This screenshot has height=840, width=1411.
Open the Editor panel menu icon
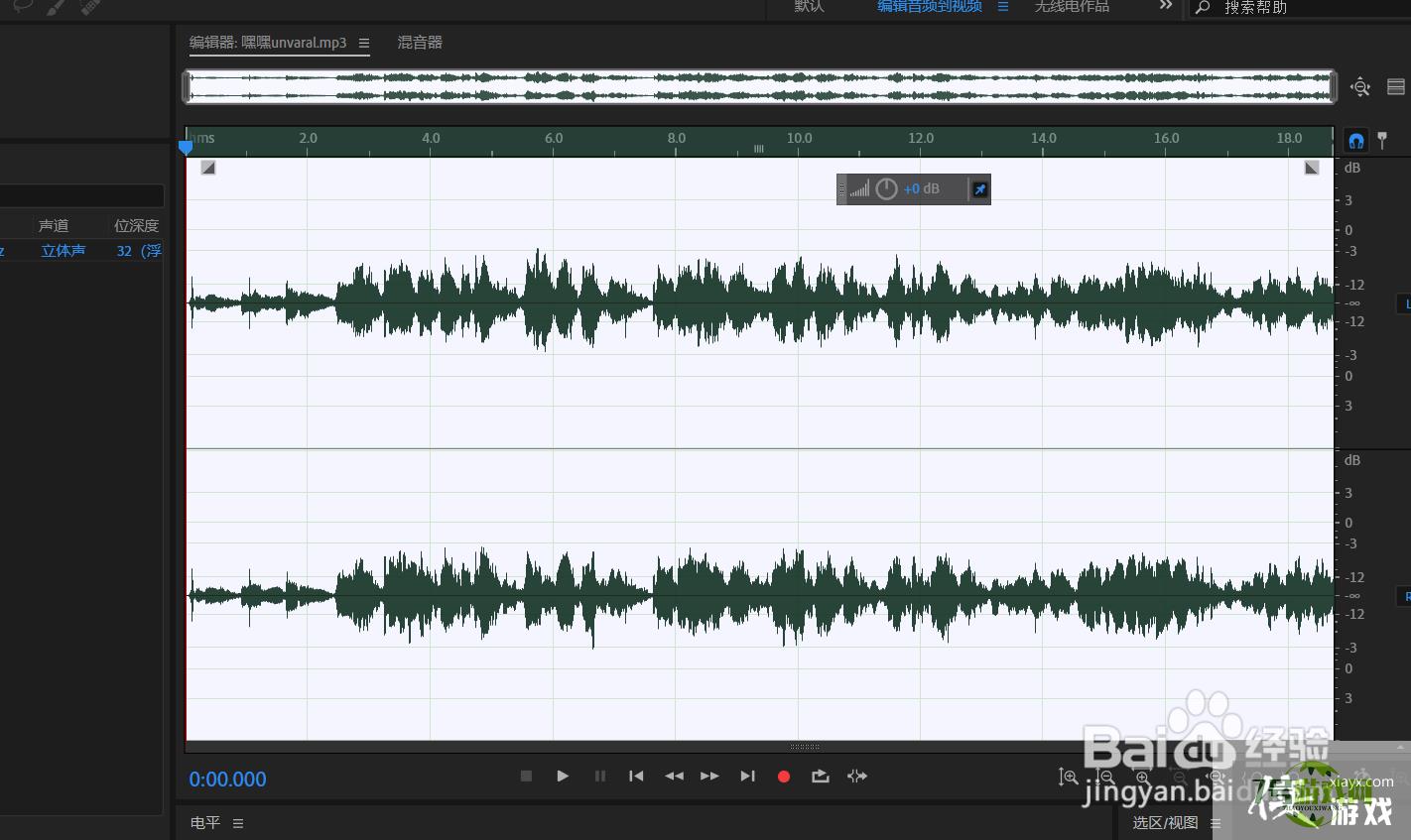(364, 44)
